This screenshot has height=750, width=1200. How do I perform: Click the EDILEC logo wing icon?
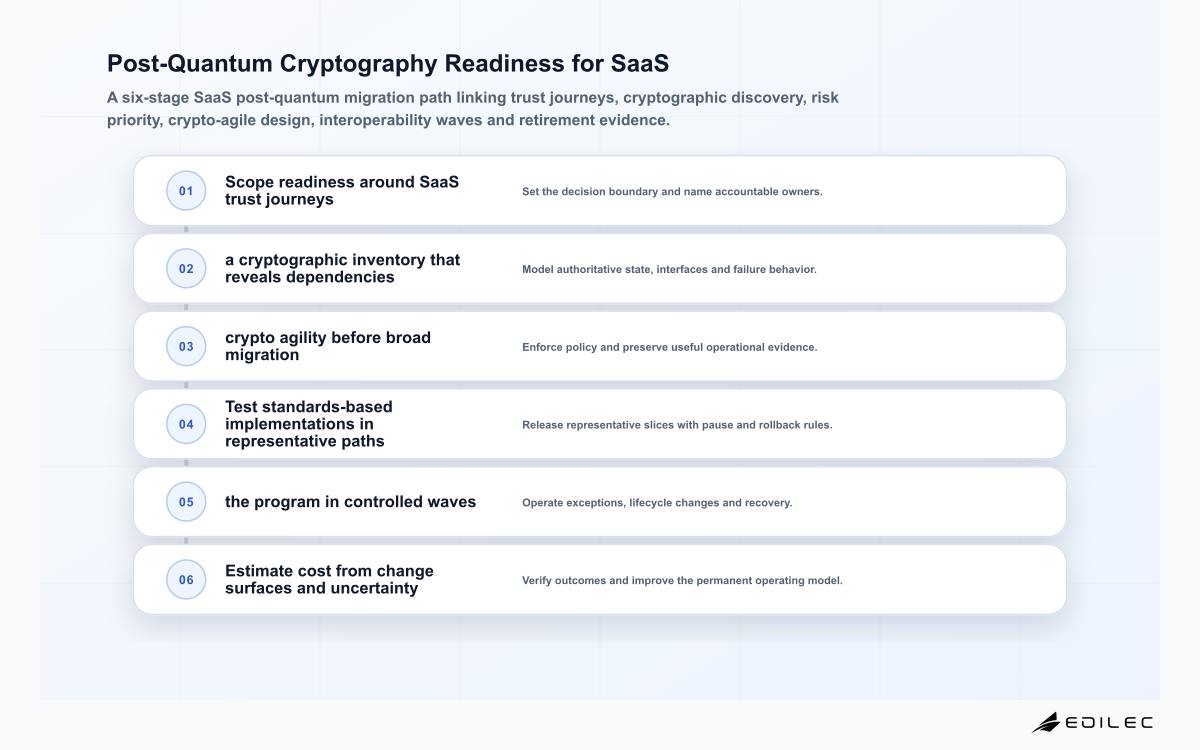[1046, 722]
